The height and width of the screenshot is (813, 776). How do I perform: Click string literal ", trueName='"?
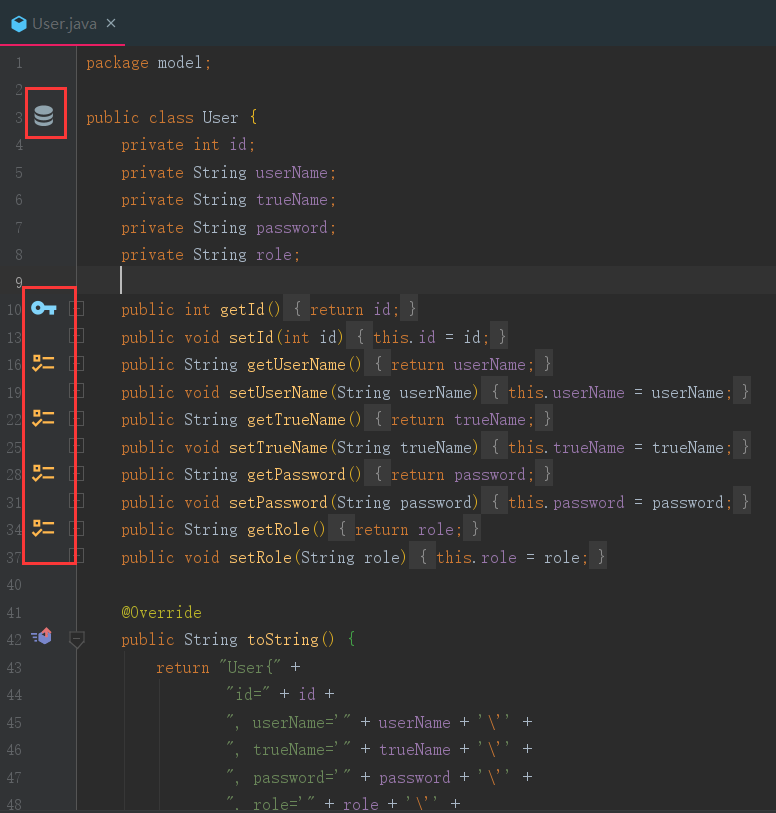(x=289, y=749)
